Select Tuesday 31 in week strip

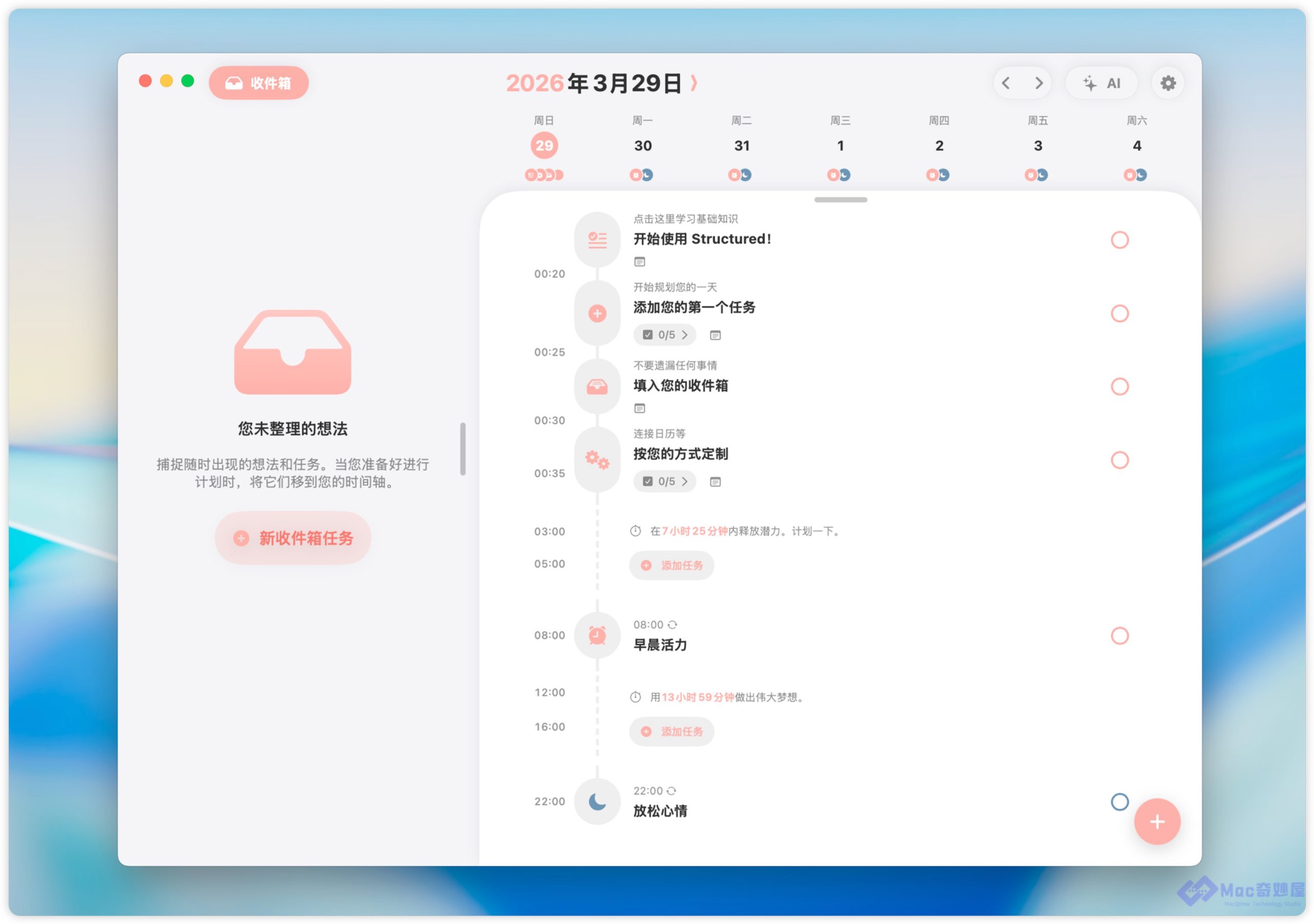[x=741, y=145]
